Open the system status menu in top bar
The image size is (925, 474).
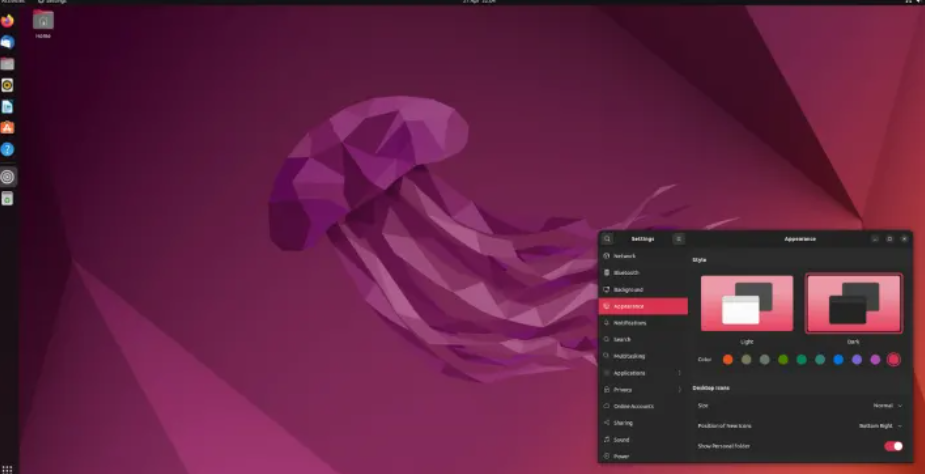[x=914, y=2]
